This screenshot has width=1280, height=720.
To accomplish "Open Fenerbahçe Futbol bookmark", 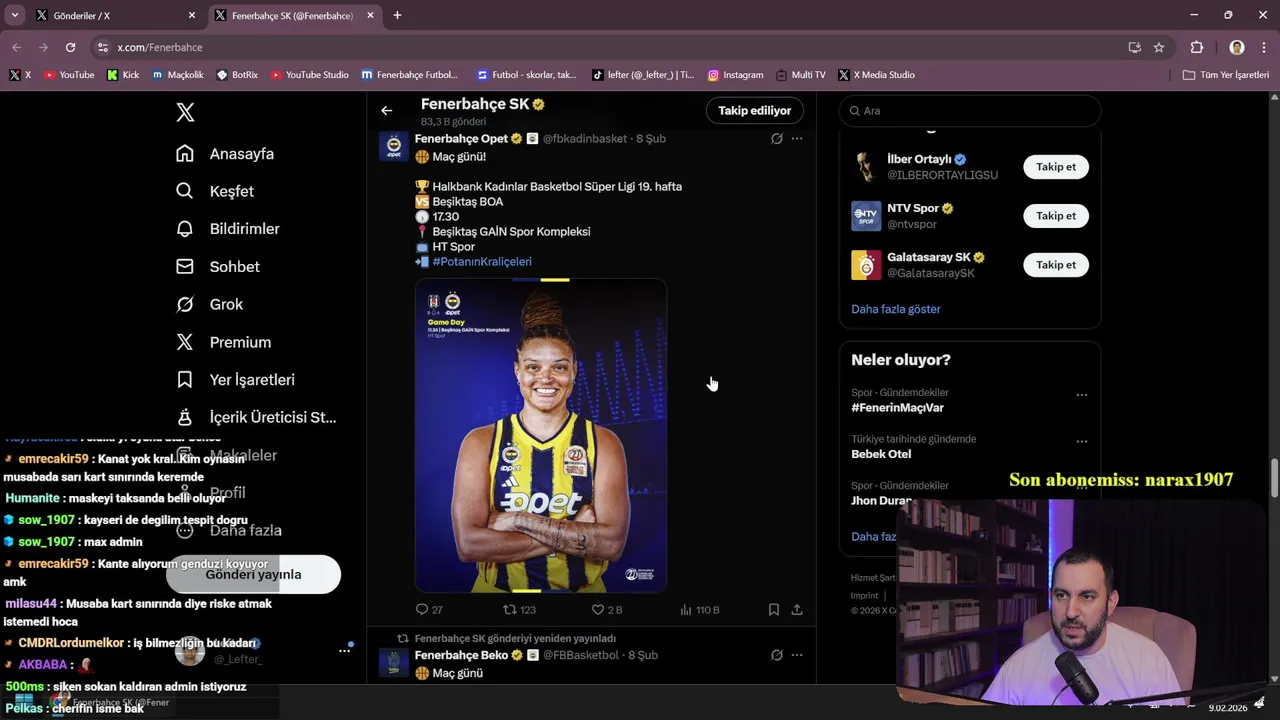I will pos(409,75).
